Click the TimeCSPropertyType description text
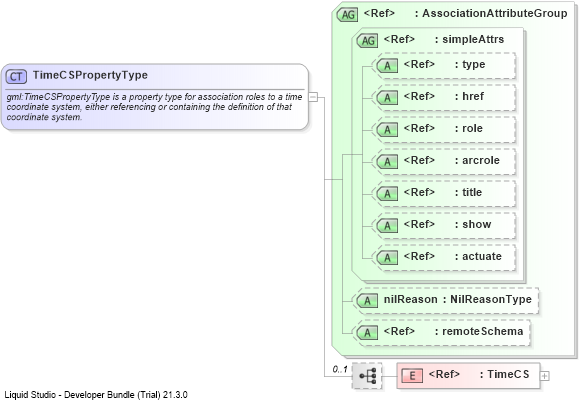 click(x=155, y=107)
